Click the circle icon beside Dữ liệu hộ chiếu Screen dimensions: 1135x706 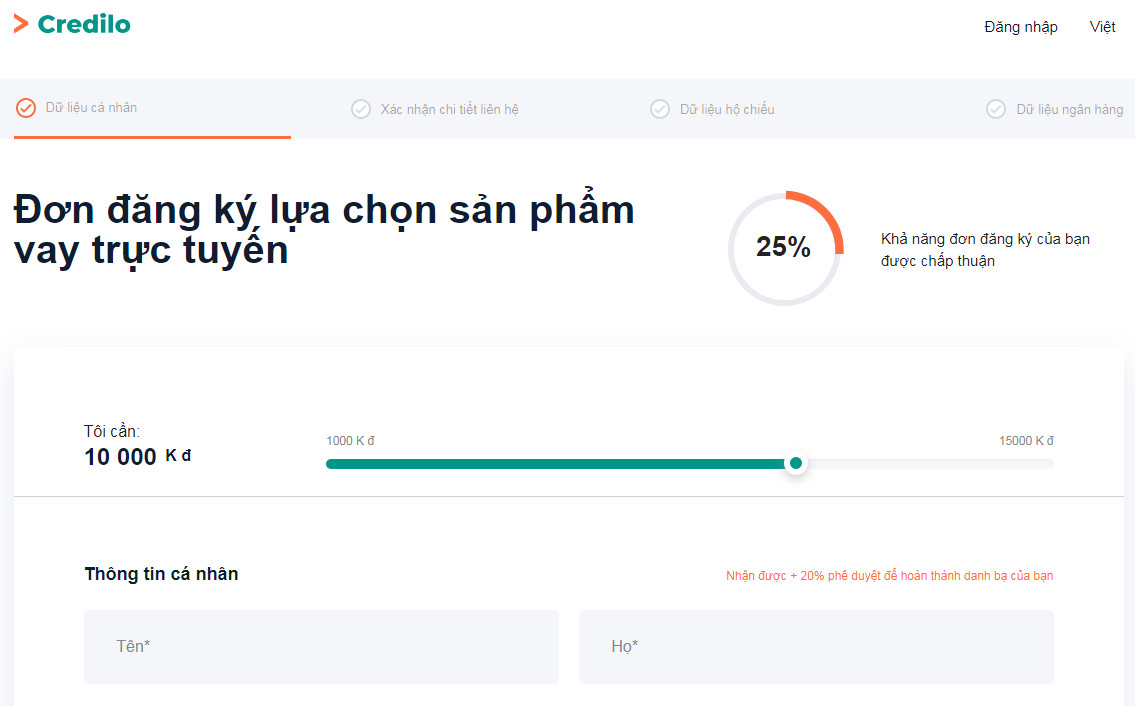point(660,109)
